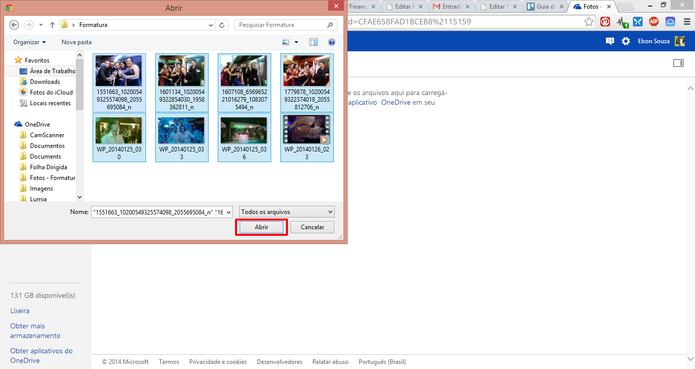Open the Downloads folder in the sidebar
This screenshot has height=369, width=695.
tap(45, 82)
